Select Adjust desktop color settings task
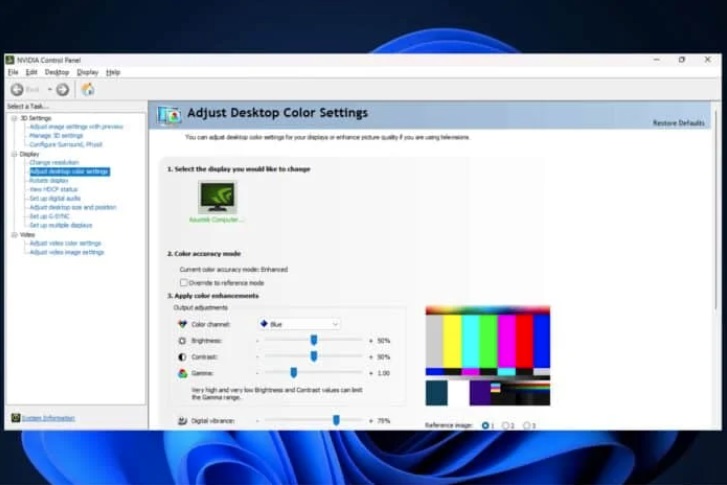 (70, 172)
